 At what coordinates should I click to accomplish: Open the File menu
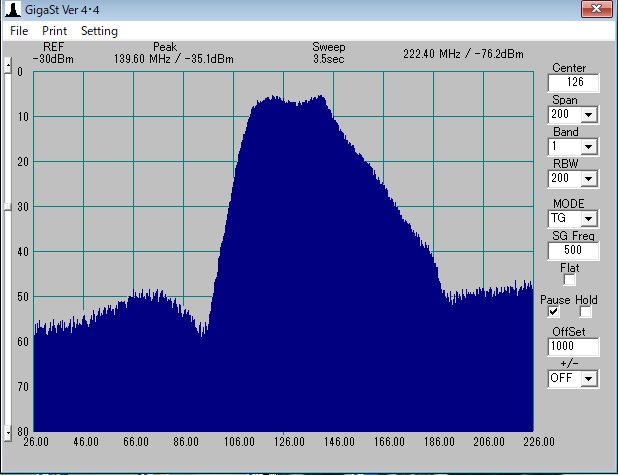pos(19,31)
